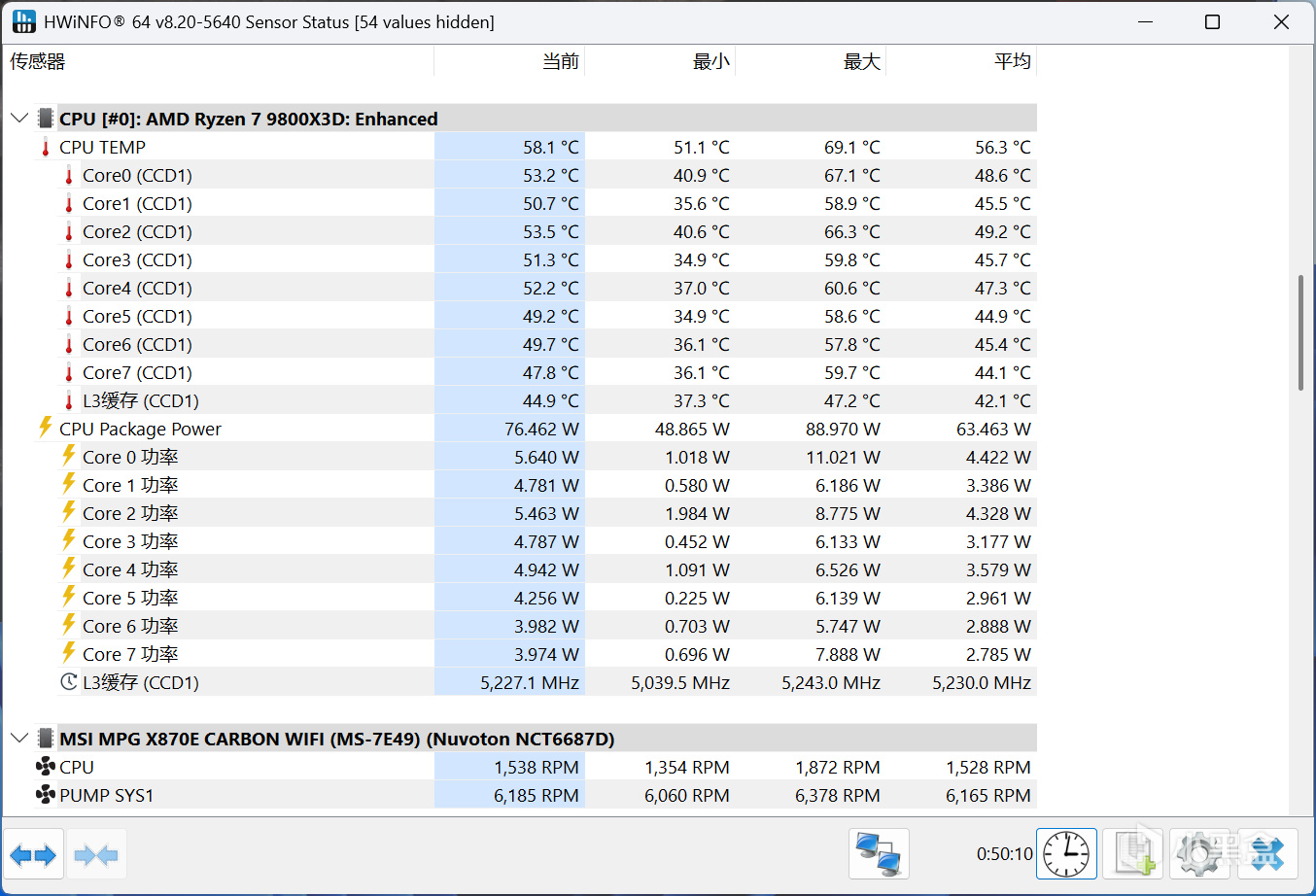
Task: Select the Core 1 功率 row label
Action: click(x=130, y=486)
